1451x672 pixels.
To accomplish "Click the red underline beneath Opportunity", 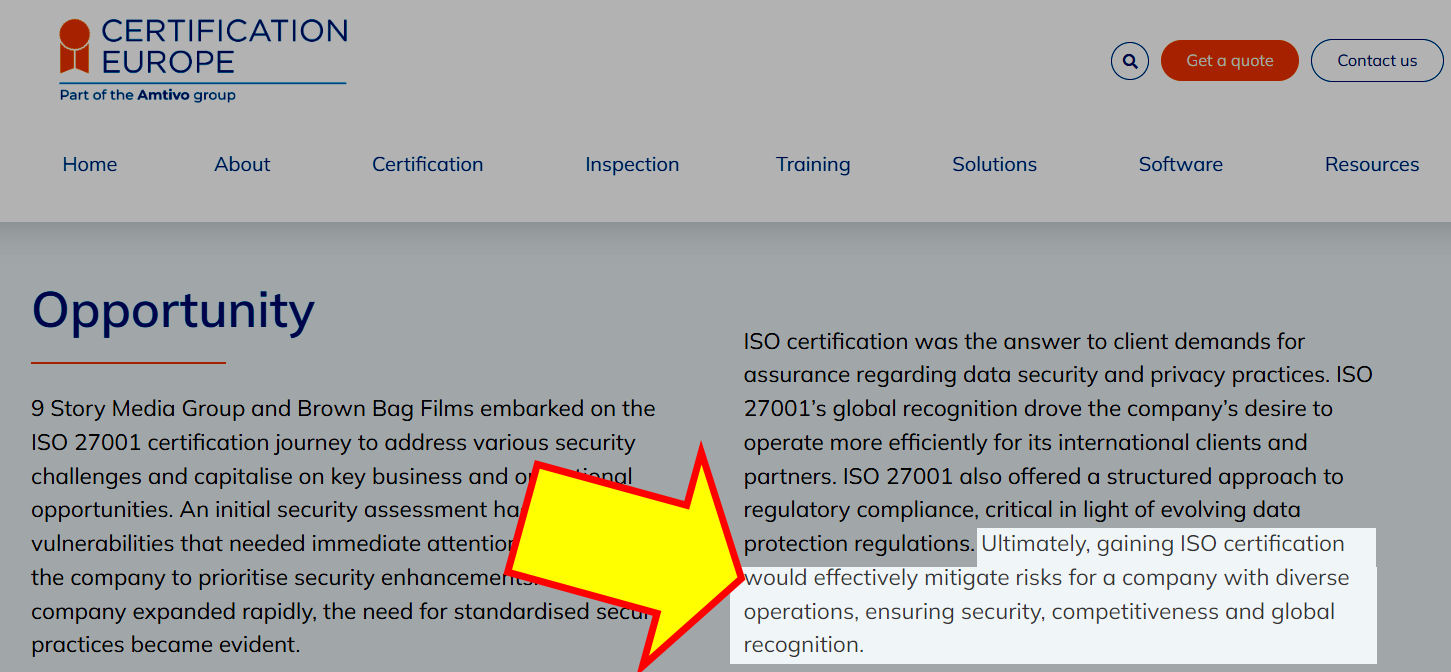I will click(x=128, y=362).
